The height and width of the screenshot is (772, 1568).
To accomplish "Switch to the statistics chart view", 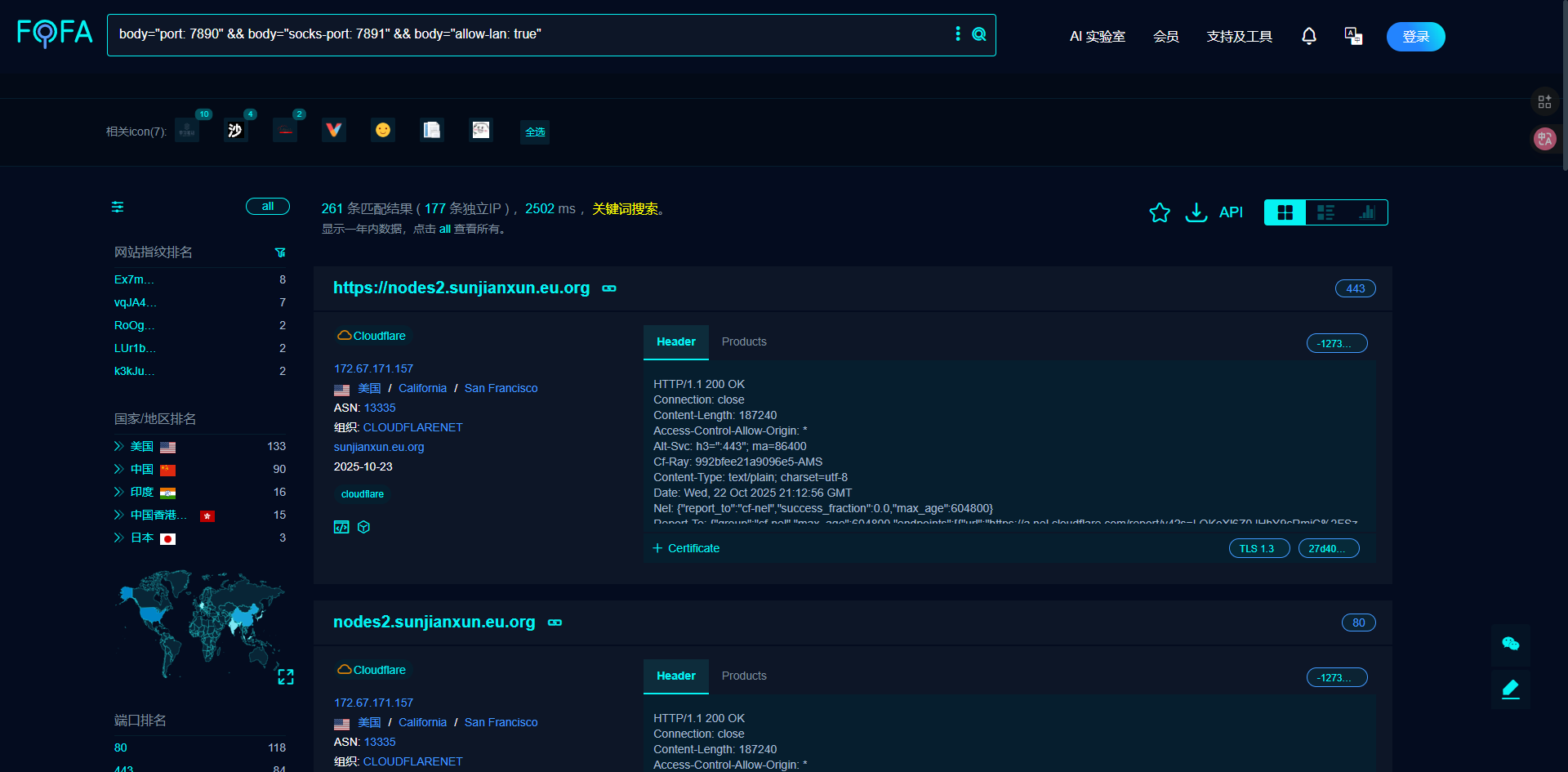I will point(1367,212).
